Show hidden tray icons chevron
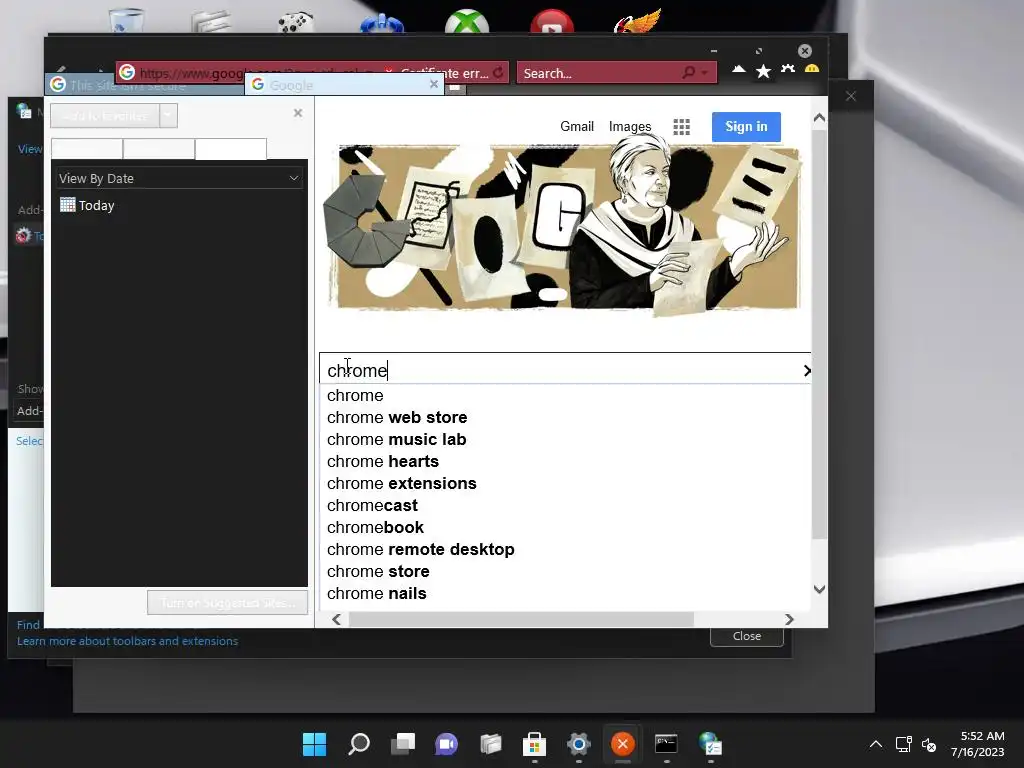This screenshot has height=768, width=1024. pyautogui.click(x=876, y=744)
